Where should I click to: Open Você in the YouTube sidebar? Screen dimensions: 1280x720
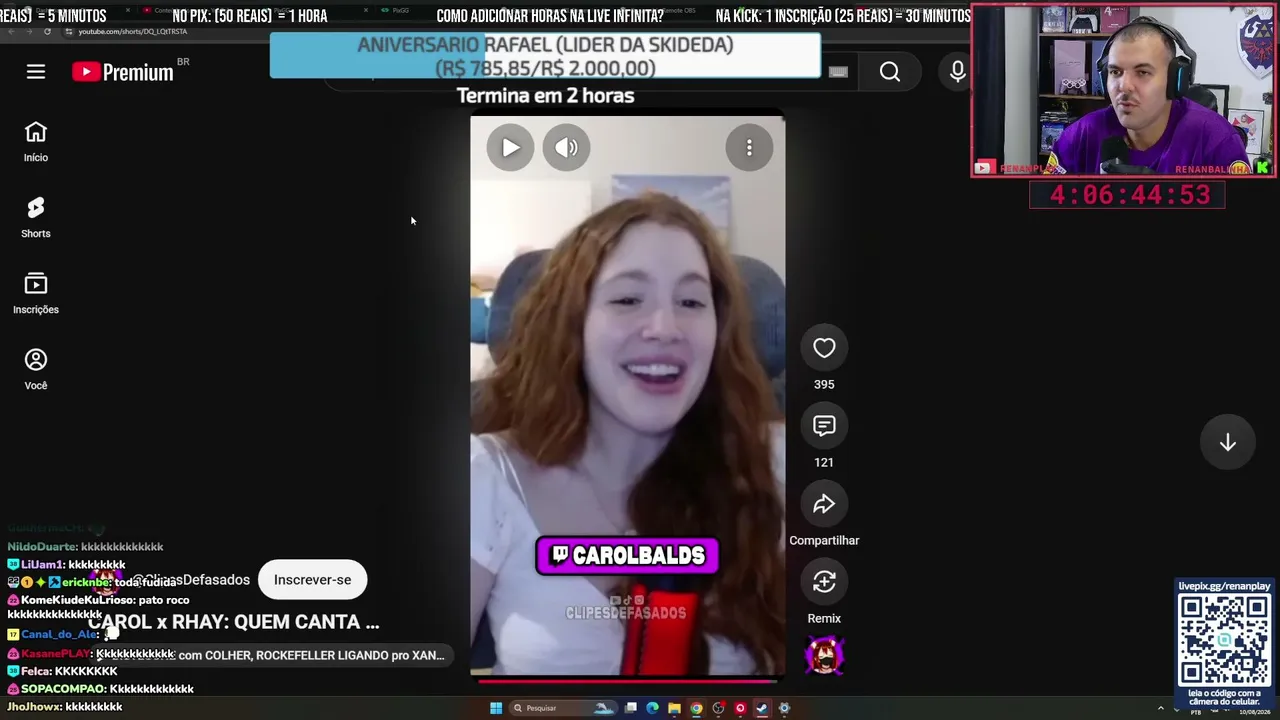click(x=36, y=370)
